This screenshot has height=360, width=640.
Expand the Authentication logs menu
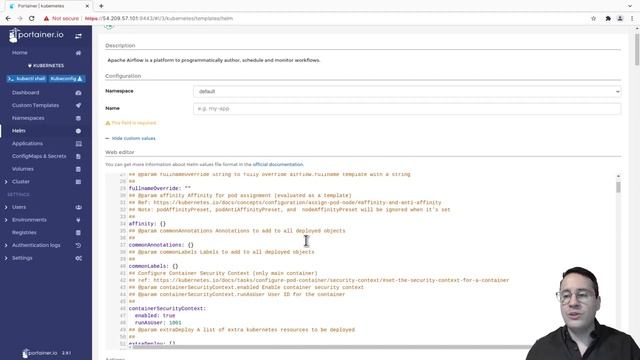click(x=6, y=245)
